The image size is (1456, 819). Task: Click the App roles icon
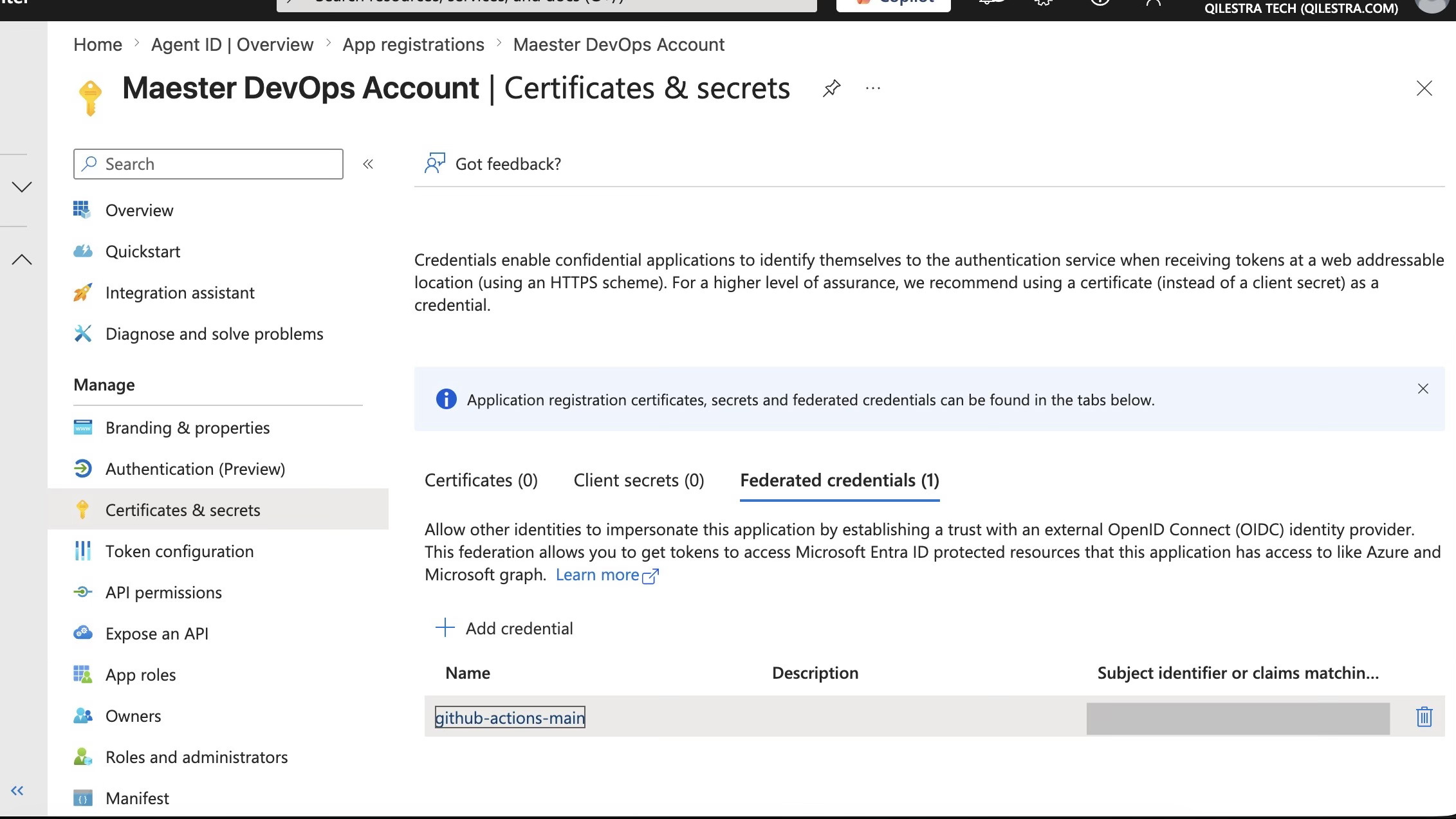click(x=82, y=674)
